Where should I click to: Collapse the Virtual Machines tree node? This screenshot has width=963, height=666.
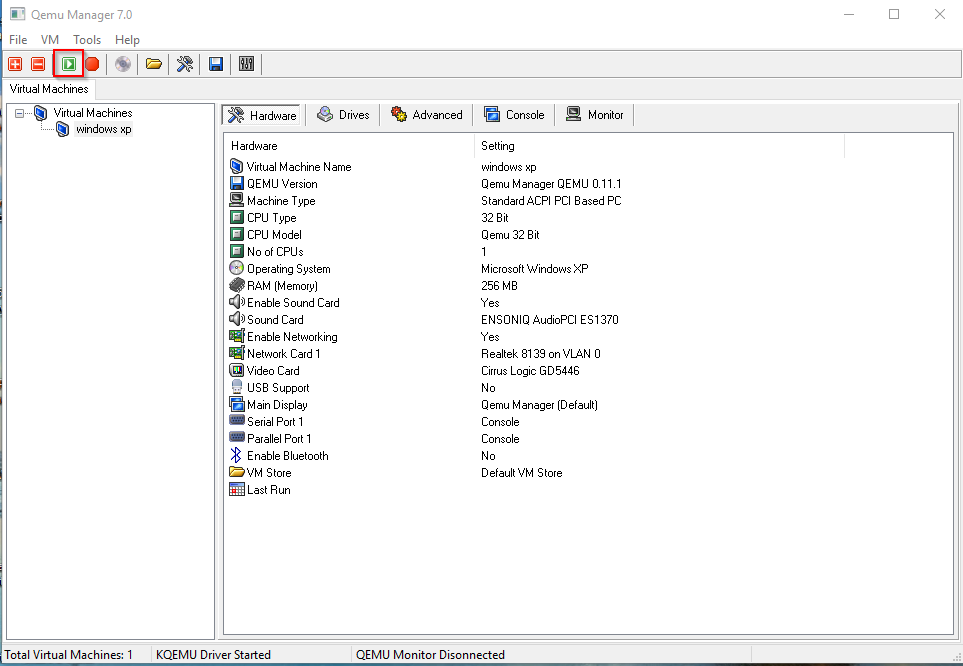(20, 113)
